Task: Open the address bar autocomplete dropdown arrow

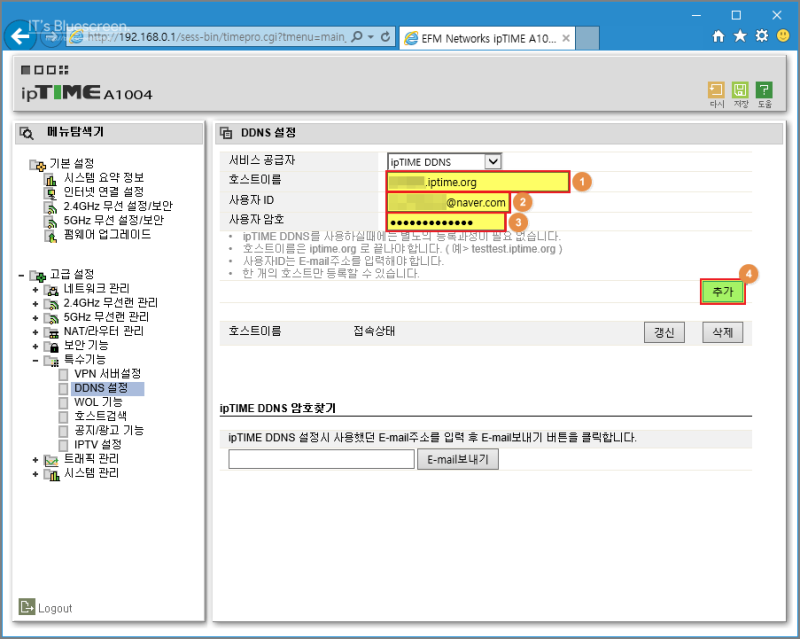Action: 371,37
